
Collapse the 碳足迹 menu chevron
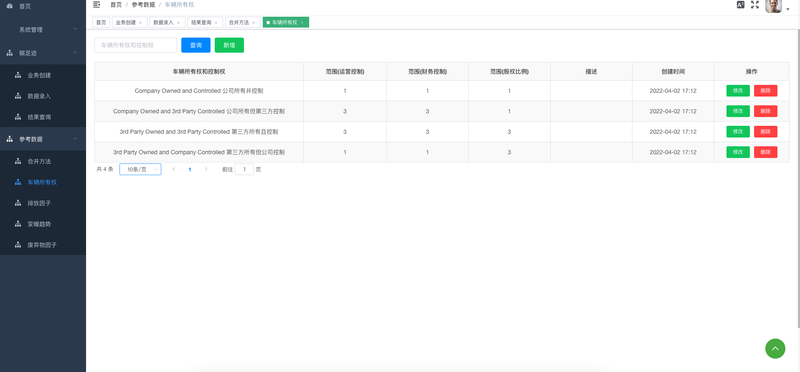tap(75, 53)
